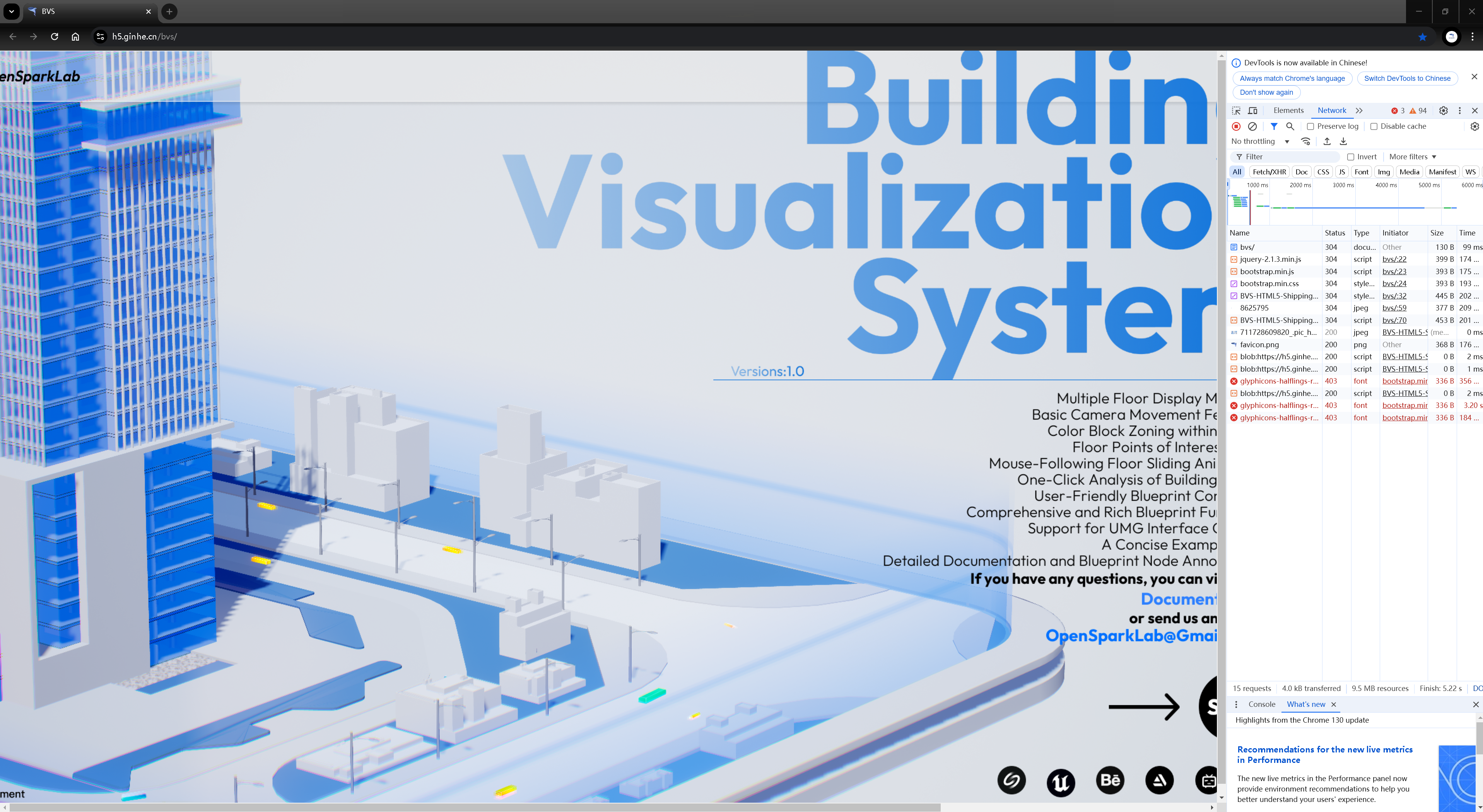Click Always match Chrome's language button

coord(1292,78)
